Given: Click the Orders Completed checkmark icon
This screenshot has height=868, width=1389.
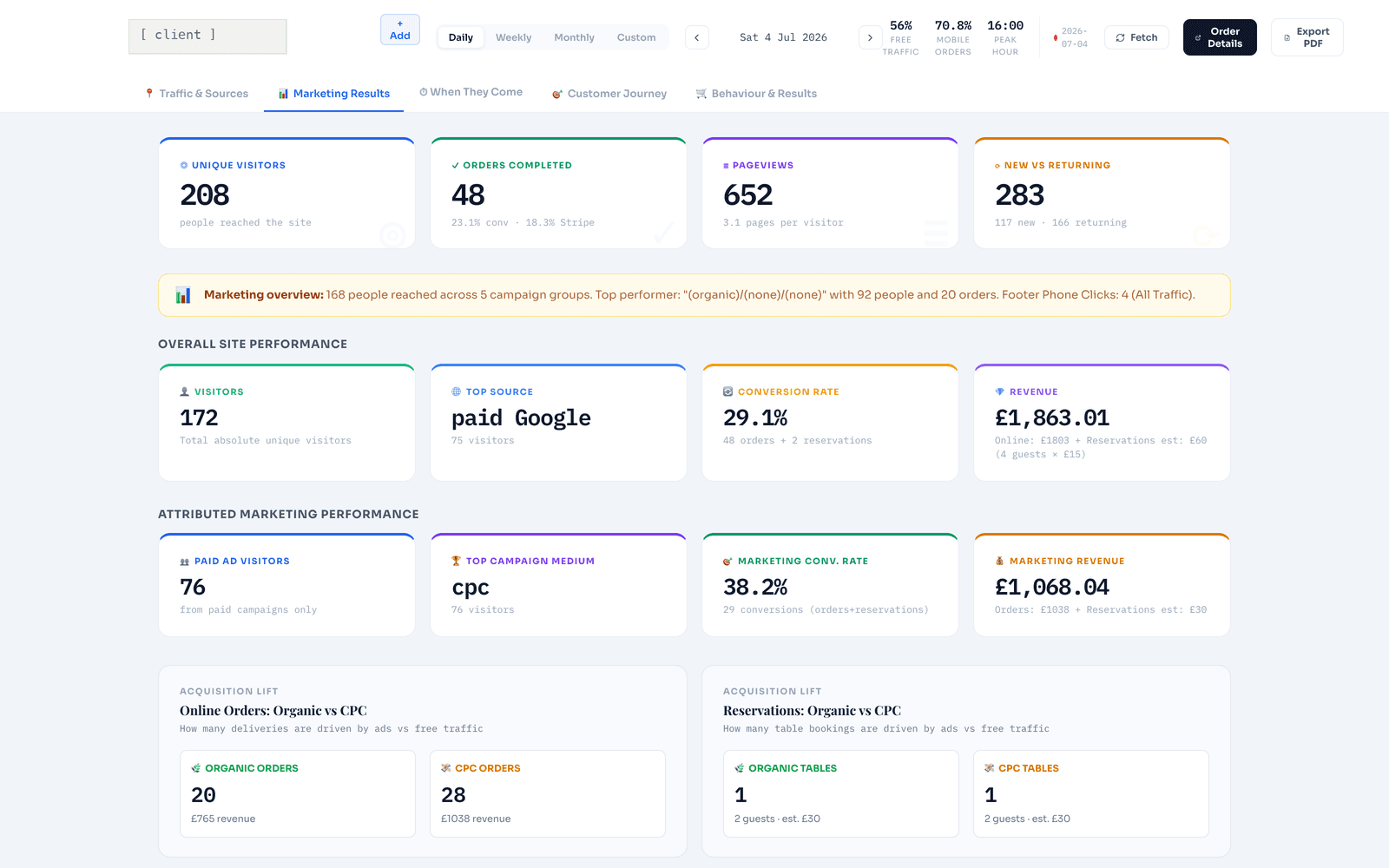Looking at the screenshot, I should (456, 165).
